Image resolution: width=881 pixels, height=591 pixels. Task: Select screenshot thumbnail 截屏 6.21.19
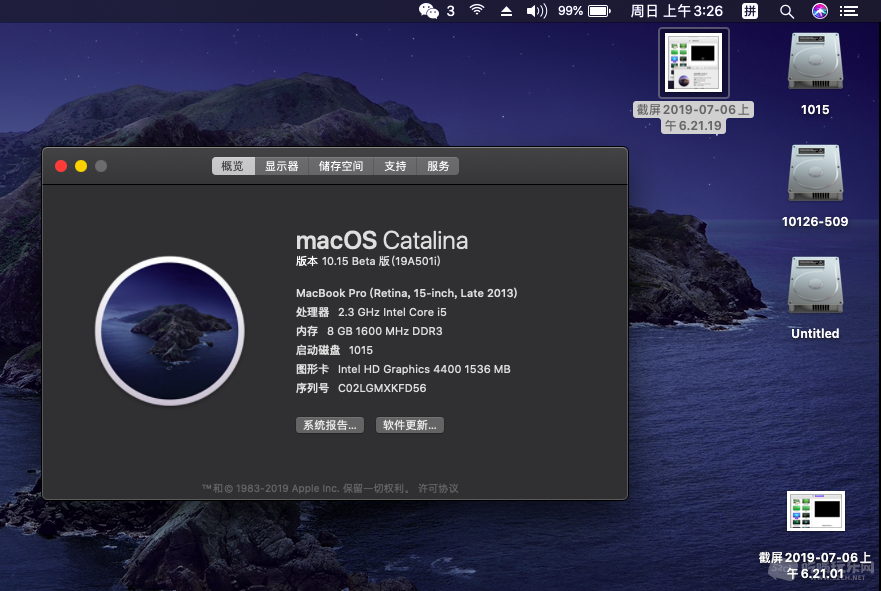pos(694,63)
